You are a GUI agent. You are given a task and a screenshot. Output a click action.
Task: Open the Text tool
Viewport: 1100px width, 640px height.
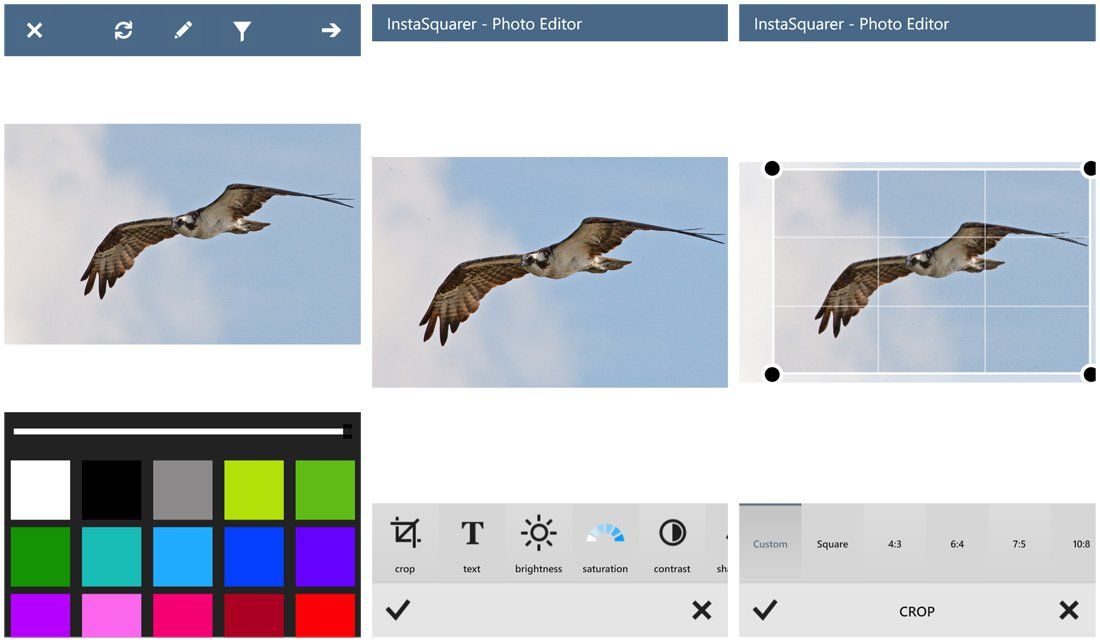471,541
